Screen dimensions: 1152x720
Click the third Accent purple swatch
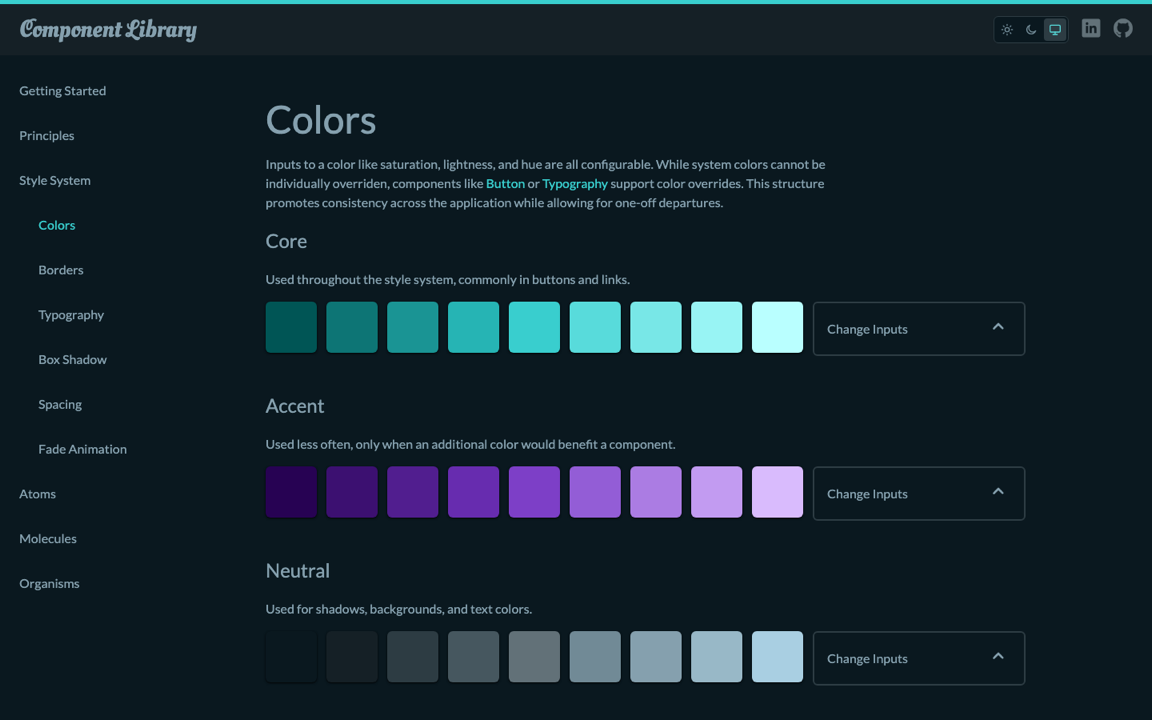413,492
